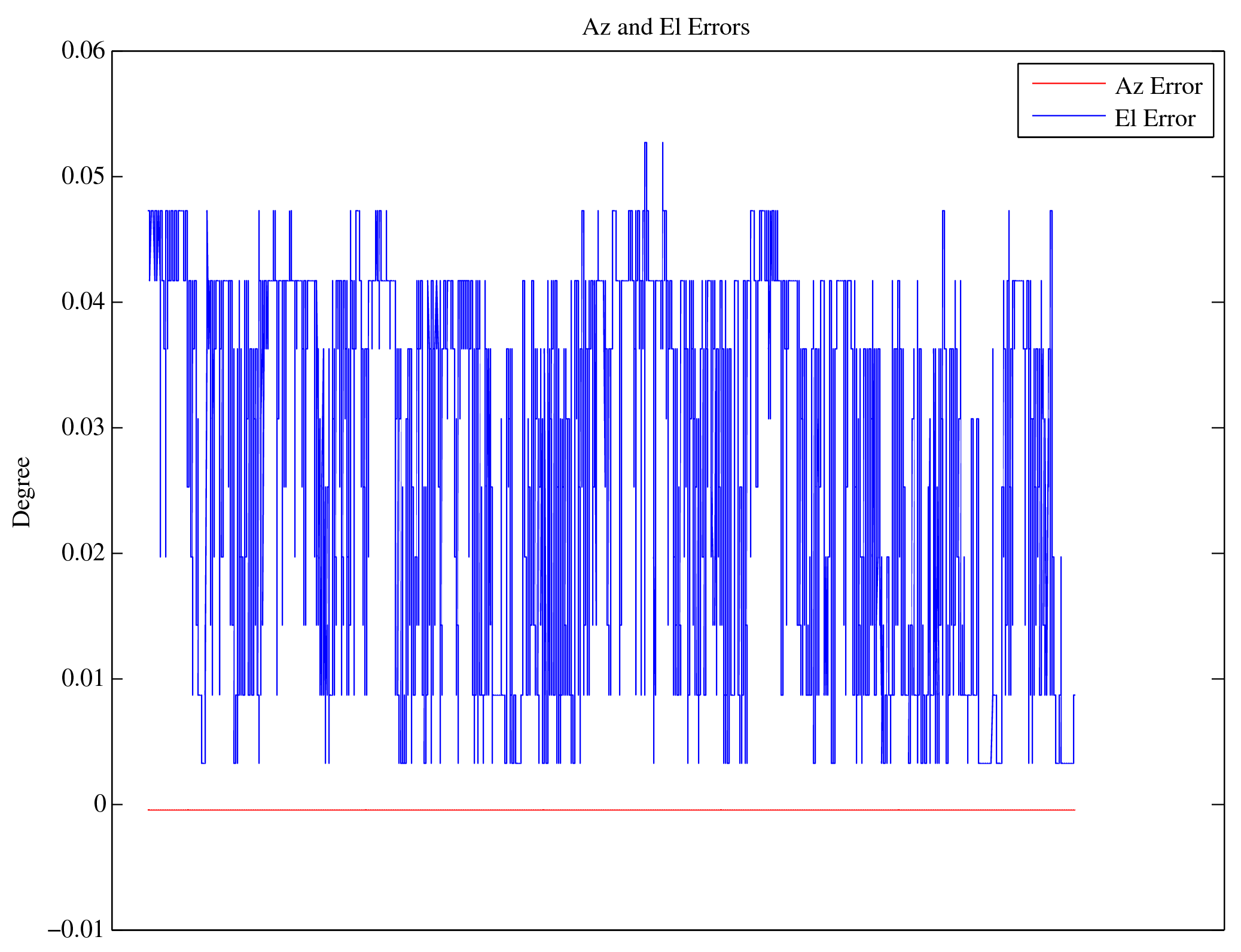1241x952 pixels.
Task: Click the 0 y-axis tick label
Action: point(100,804)
